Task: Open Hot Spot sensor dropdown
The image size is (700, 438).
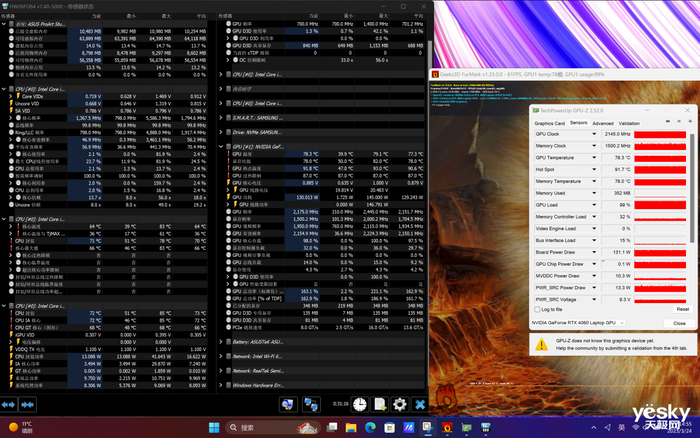Action: click(x=594, y=170)
